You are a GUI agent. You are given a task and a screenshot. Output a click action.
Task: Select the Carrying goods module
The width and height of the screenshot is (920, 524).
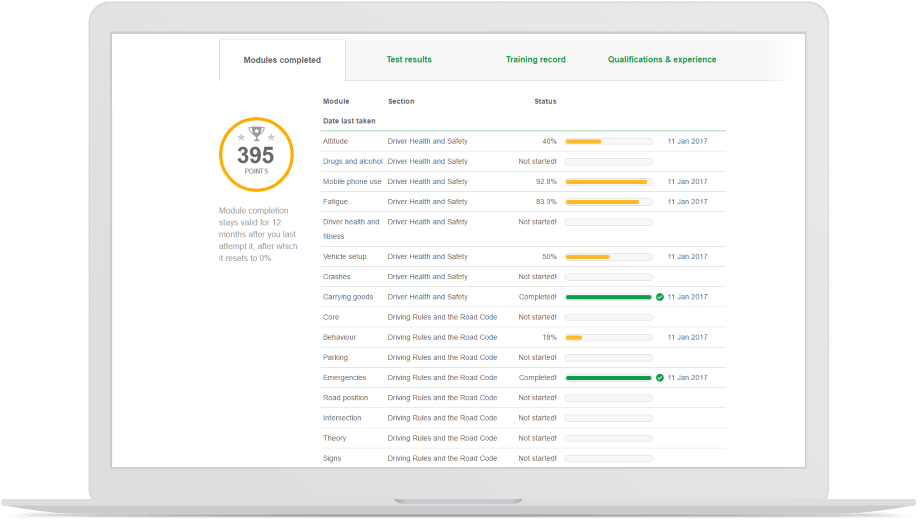pyautogui.click(x=348, y=297)
